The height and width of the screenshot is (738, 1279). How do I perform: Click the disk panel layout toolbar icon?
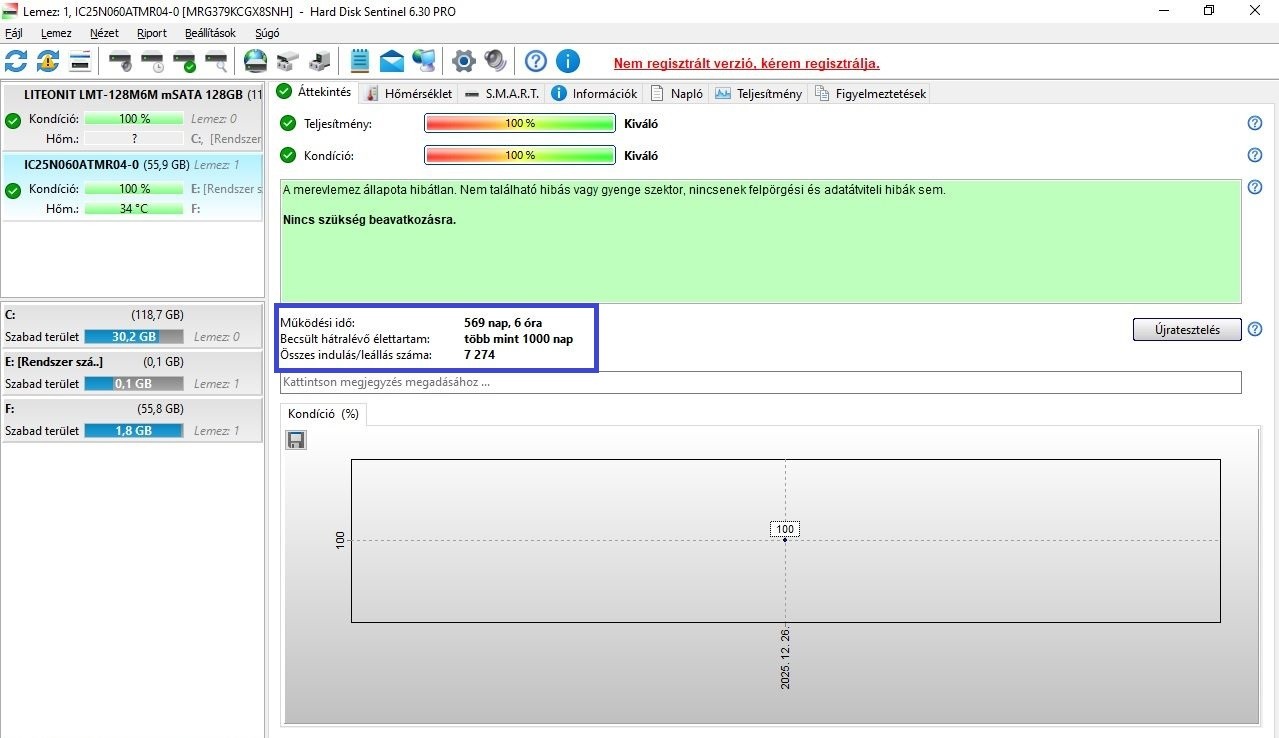tap(81, 61)
